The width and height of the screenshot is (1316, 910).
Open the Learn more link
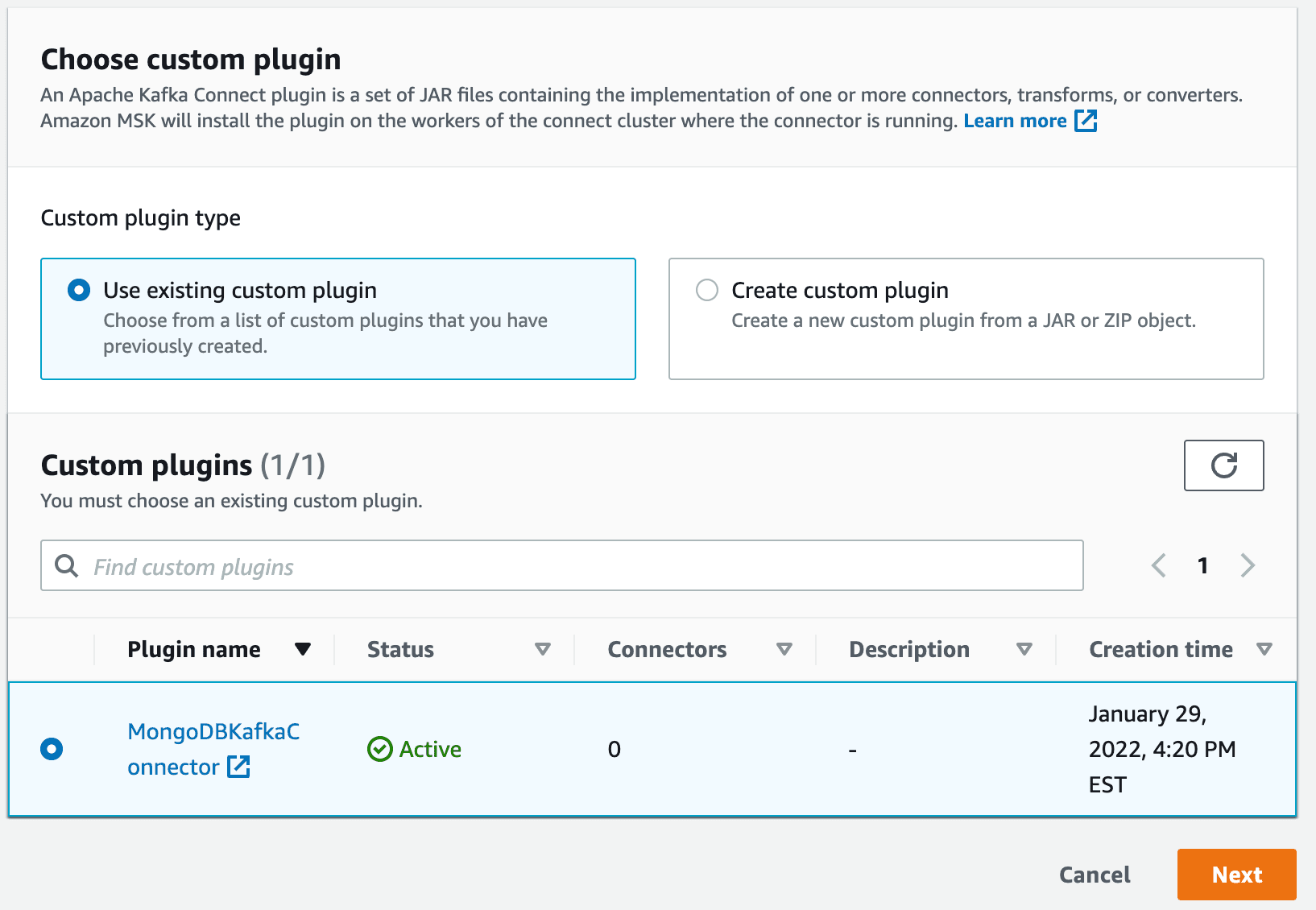tap(1015, 121)
